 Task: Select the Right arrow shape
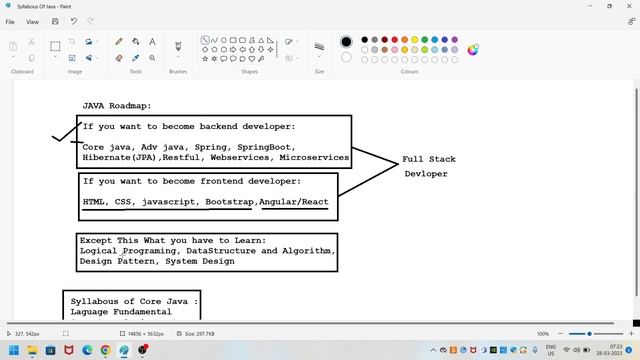[x=233, y=49]
